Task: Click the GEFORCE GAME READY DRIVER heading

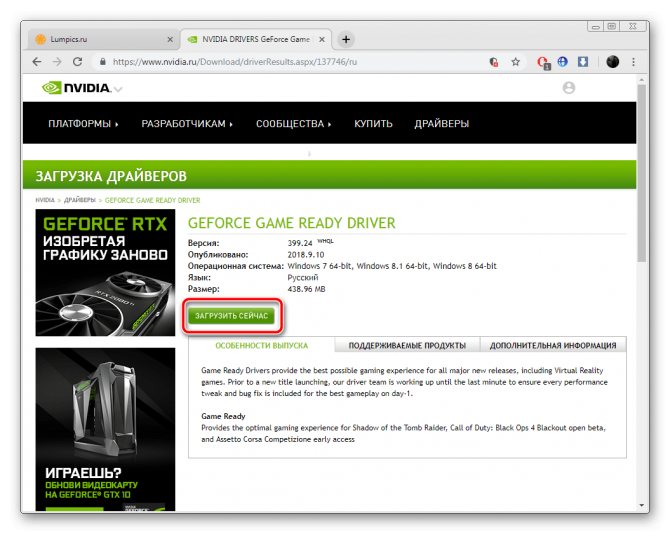Action: coord(292,223)
